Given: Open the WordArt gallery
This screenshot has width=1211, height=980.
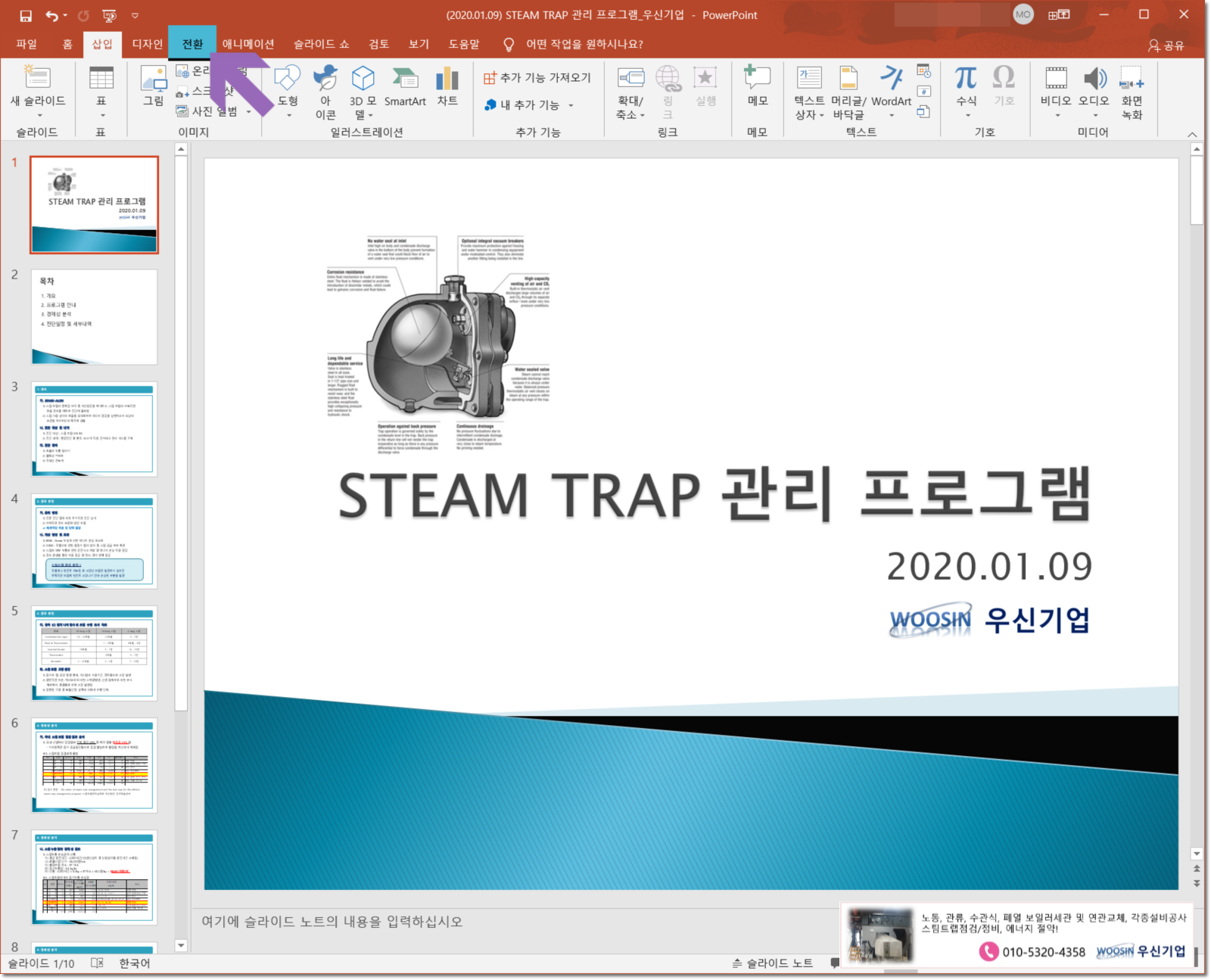Looking at the screenshot, I should point(892,91).
